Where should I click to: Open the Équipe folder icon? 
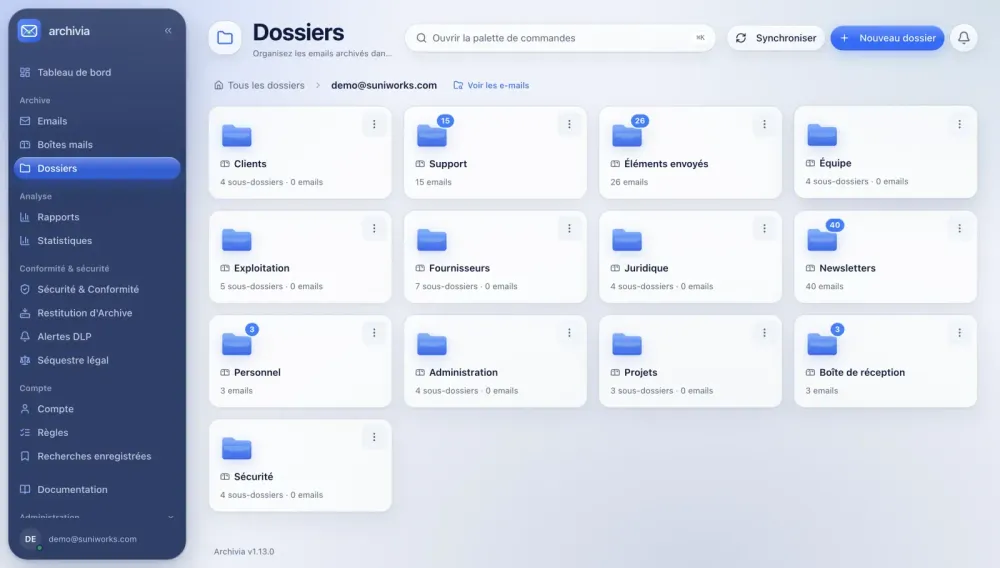click(x=822, y=135)
